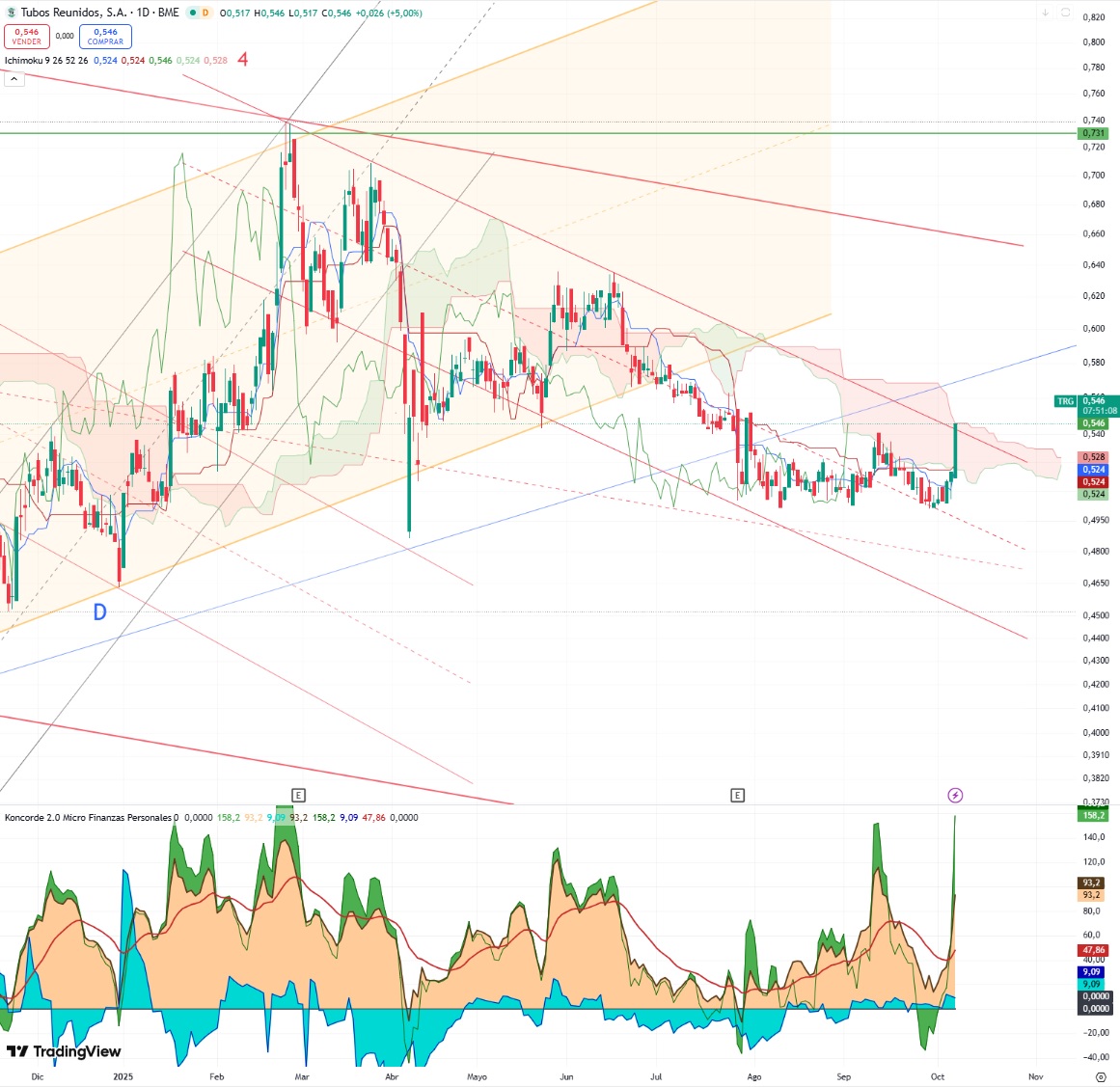
Task: Click the blue 0,524 Ichimoku price label
Action: [x=1093, y=470]
